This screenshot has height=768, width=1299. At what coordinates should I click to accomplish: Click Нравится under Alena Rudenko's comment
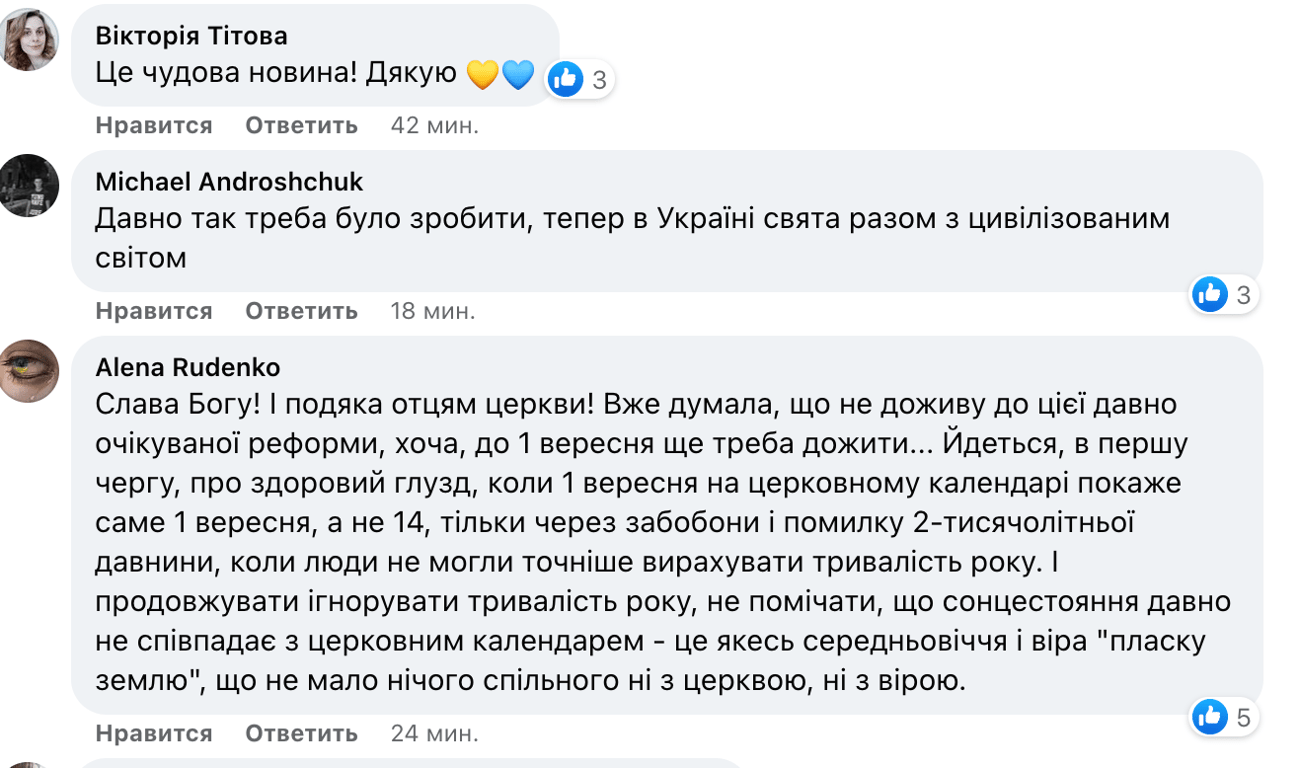click(x=152, y=732)
